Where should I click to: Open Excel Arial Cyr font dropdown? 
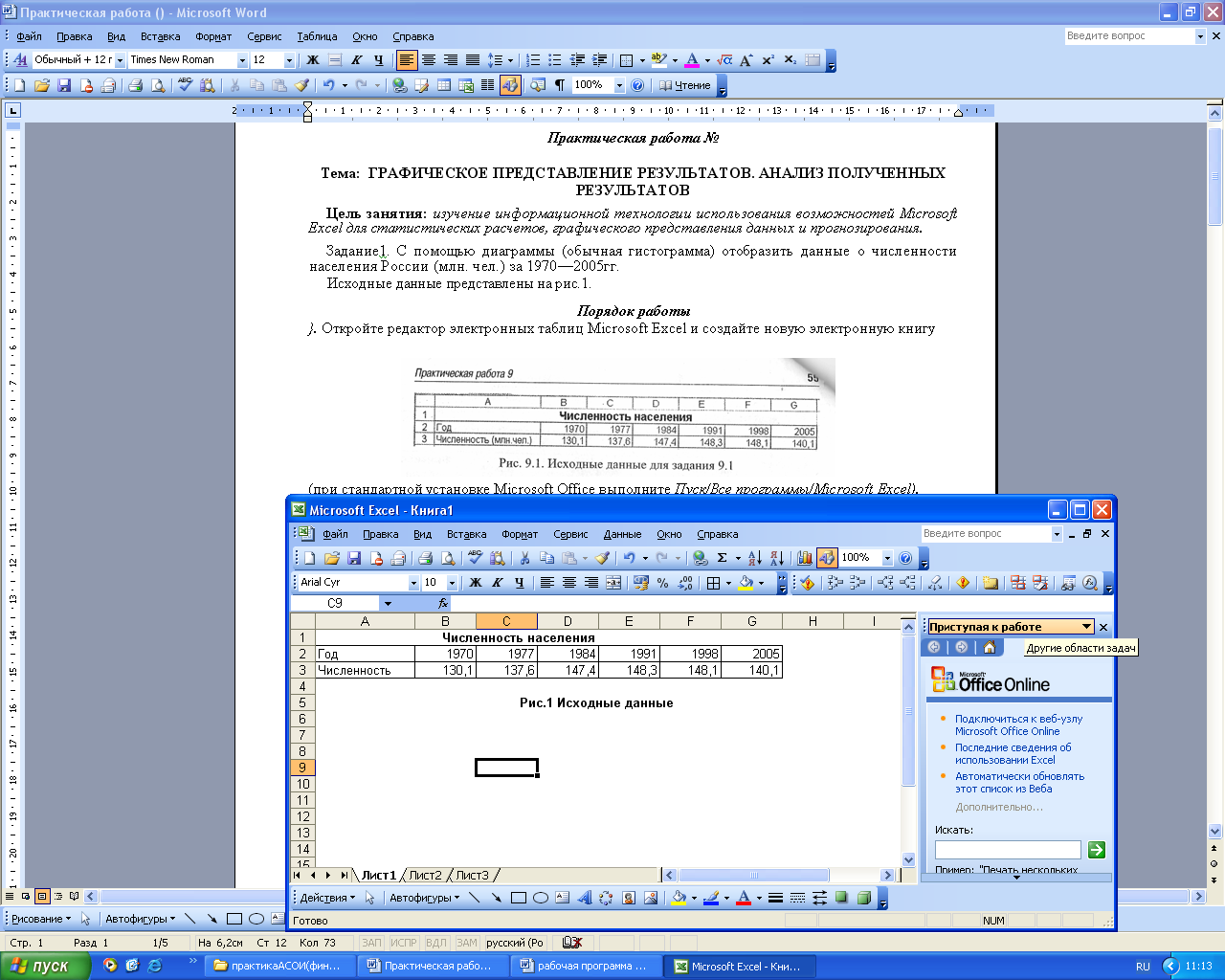click(413, 583)
